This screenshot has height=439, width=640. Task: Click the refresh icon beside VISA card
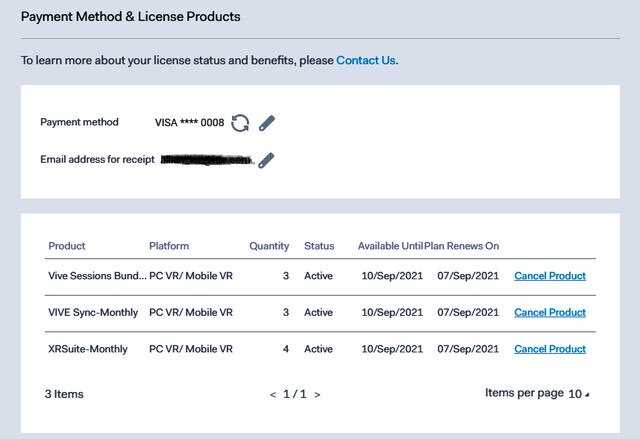click(x=240, y=123)
